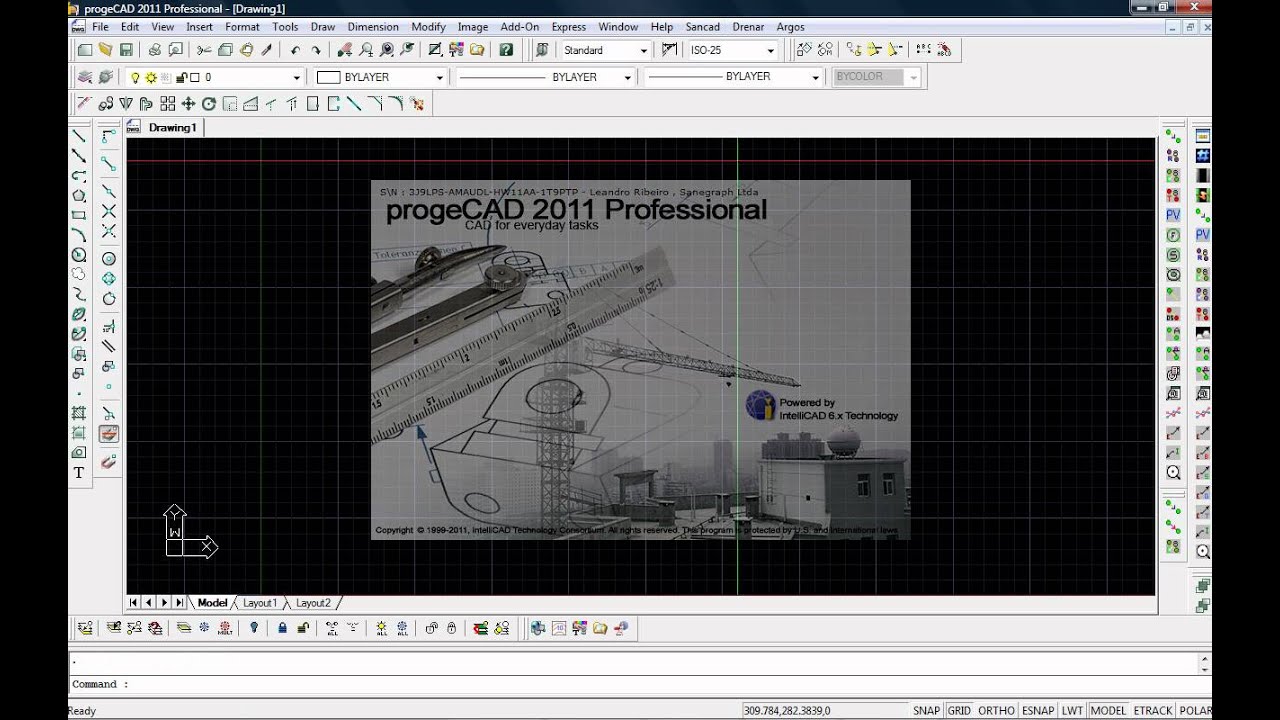Image resolution: width=1280 pixels, height=720 pixels.
Task: Switch to the Layout1 tab
Action: (260, 603)
